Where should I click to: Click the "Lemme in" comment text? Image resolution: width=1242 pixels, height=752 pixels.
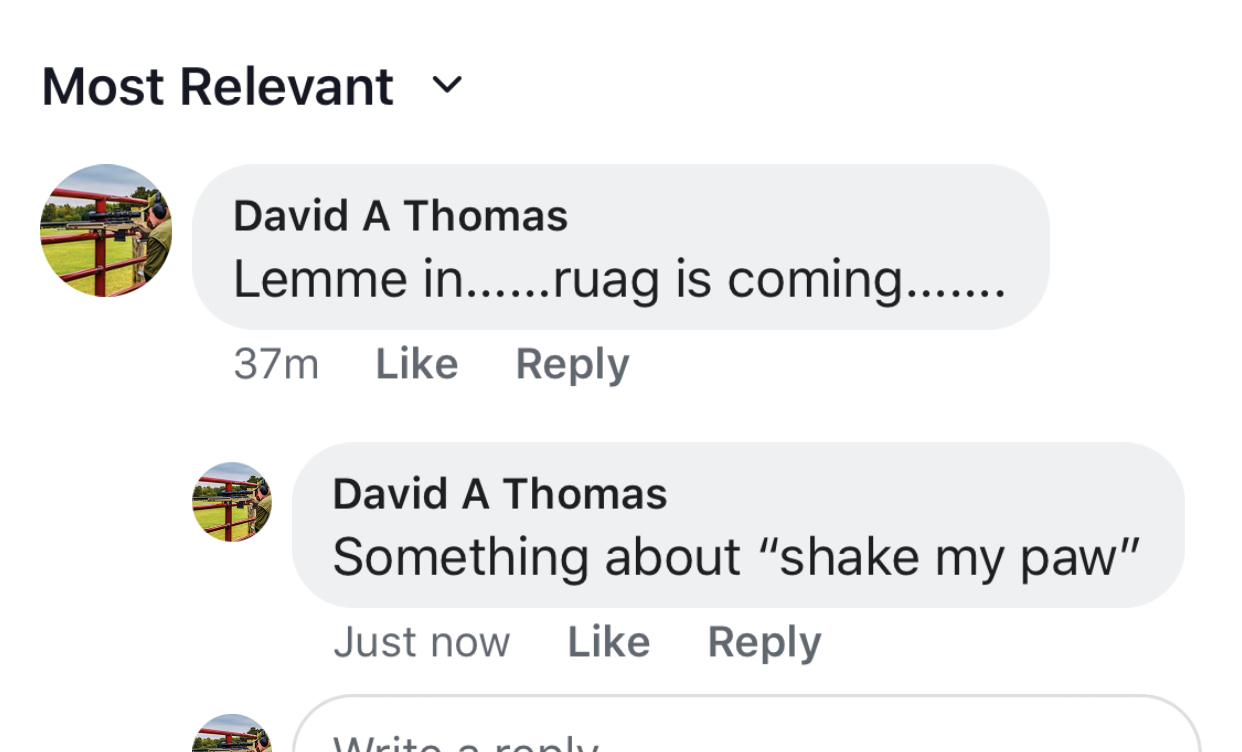click(340, 280)
